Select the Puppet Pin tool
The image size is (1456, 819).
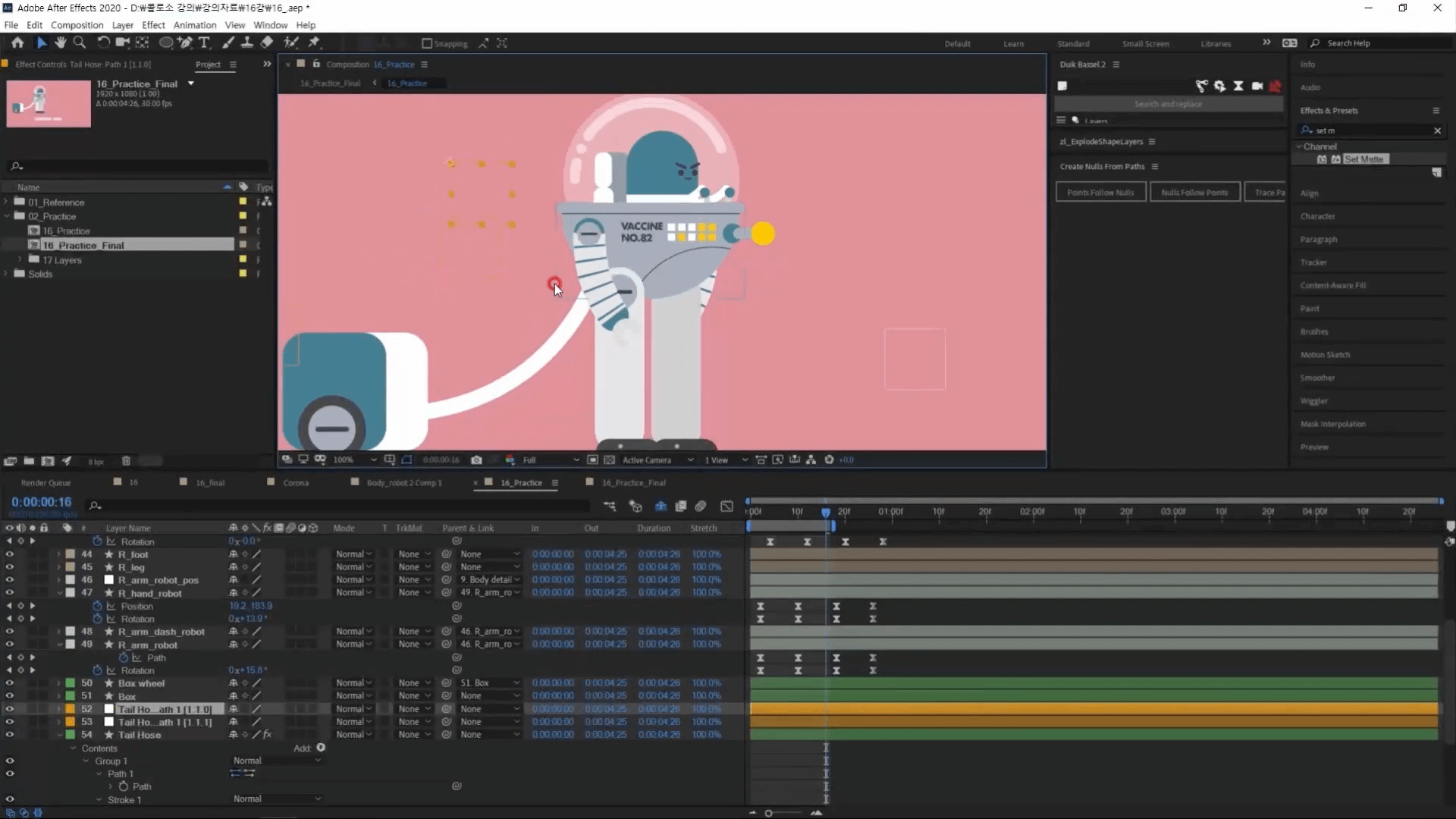tap(314, 42)
